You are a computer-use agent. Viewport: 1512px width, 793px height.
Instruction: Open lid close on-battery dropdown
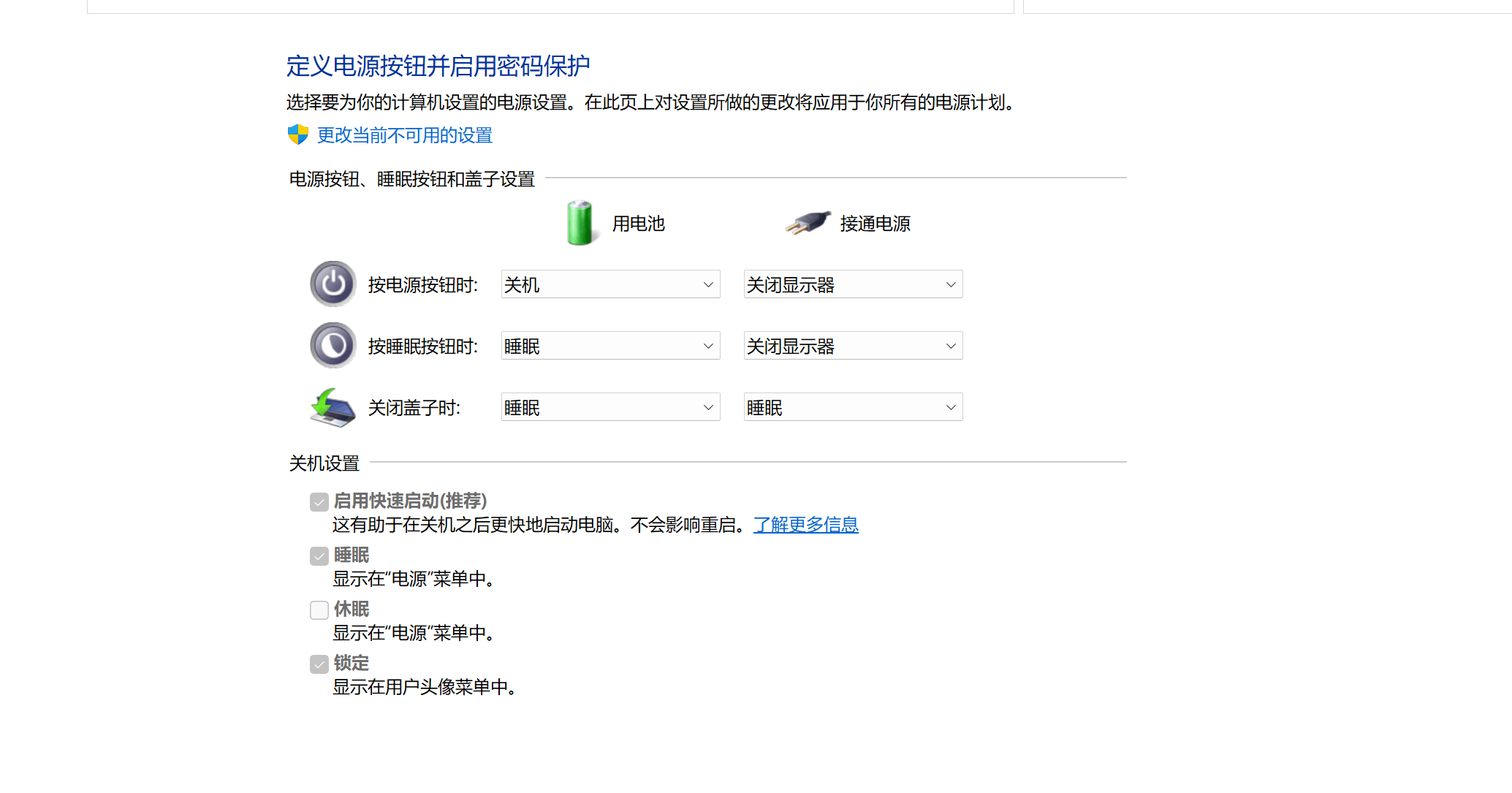610,407
